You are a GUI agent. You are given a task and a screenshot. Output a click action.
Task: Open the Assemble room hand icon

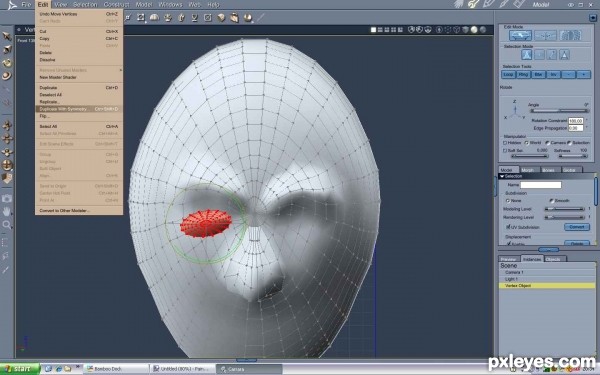point(459,4)
